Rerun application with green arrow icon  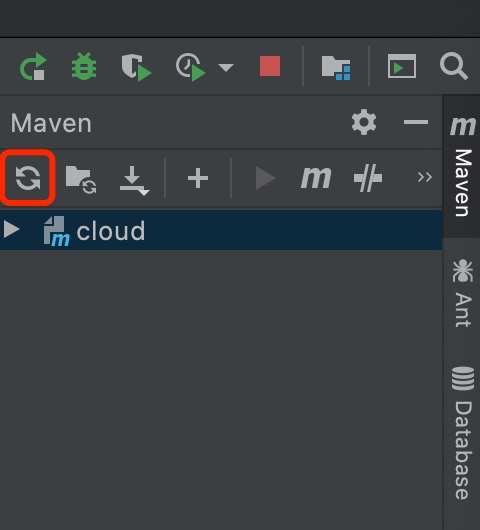(33, 67)
